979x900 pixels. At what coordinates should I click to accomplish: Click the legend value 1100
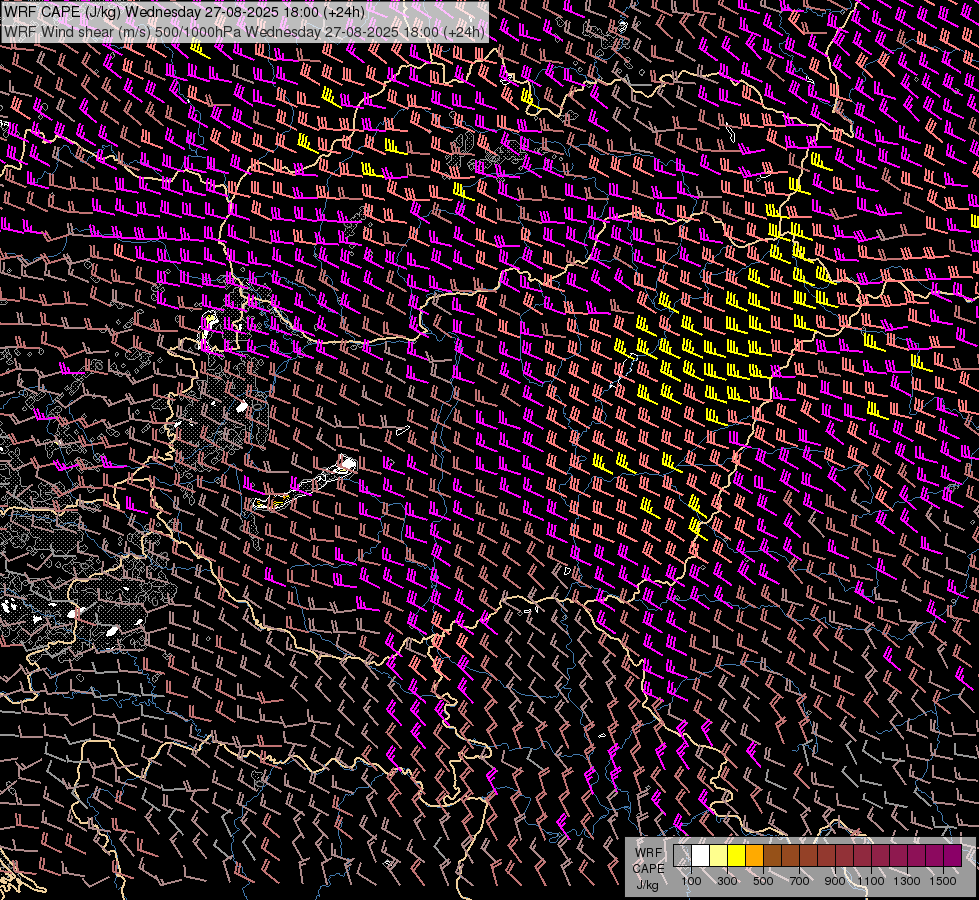click(x=871, y=881)
